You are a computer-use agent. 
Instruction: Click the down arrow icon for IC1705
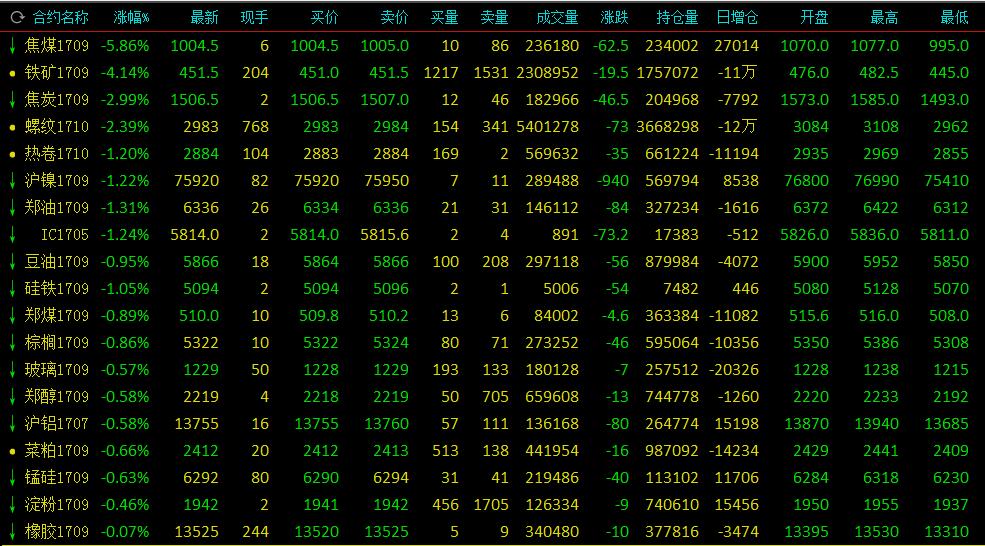[x=12, y=234]
